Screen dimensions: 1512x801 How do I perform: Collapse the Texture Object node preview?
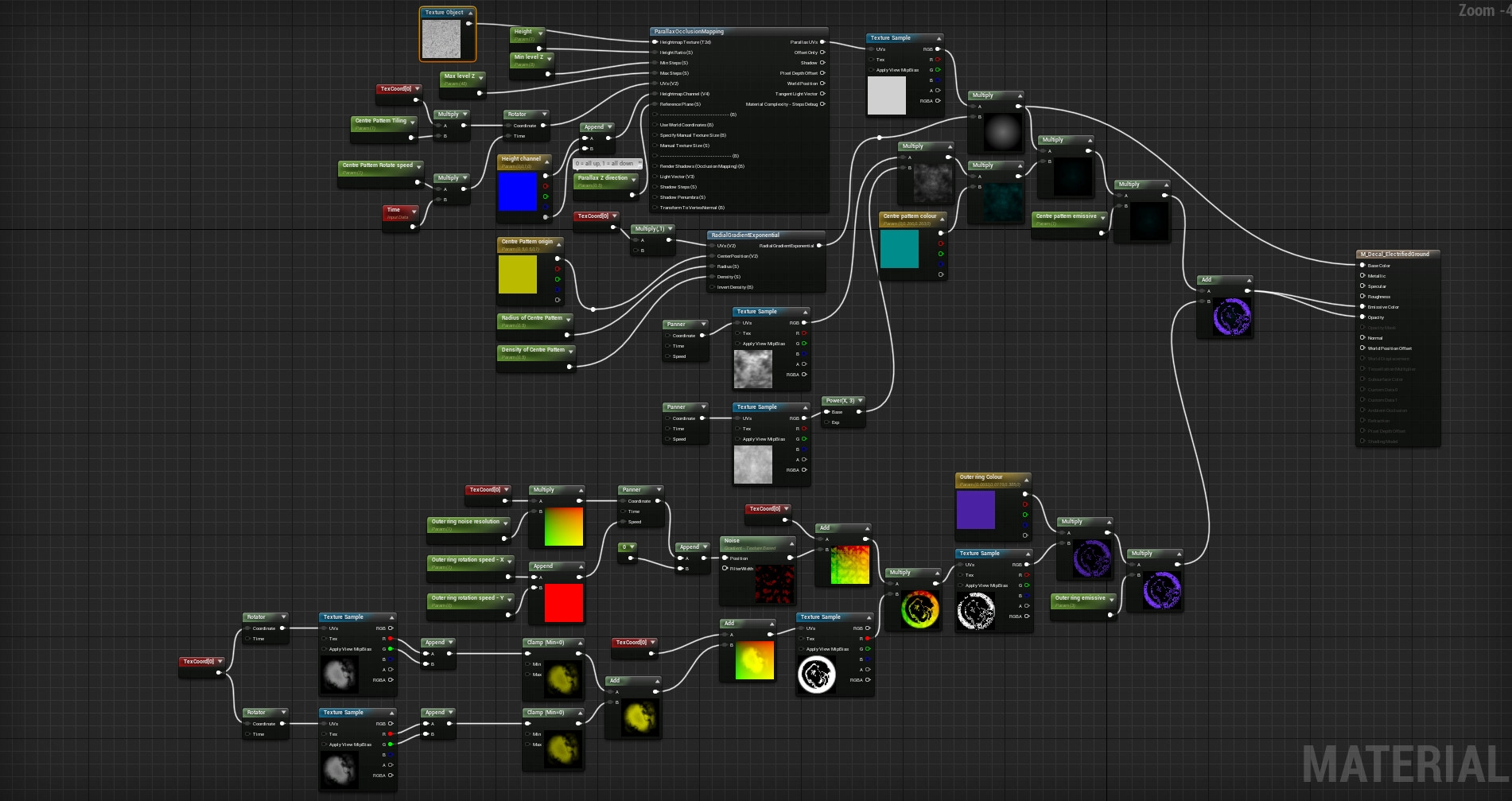pos(470,13)
